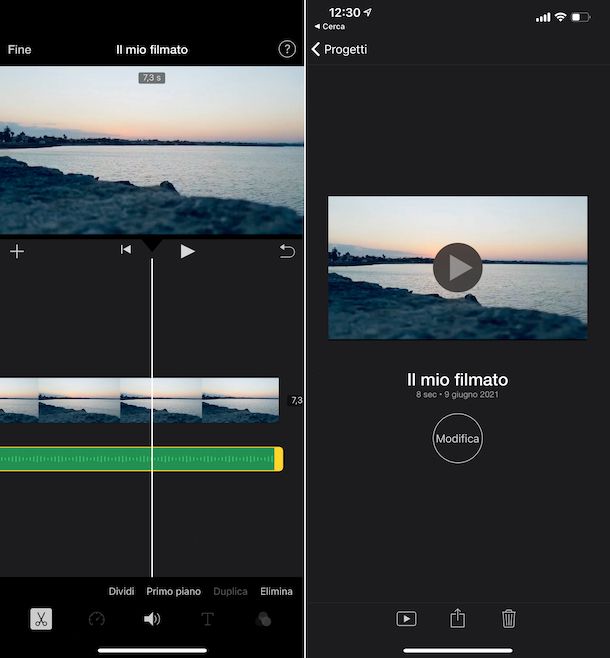
Task: Select the green audio clip
Action: [137, 459]
